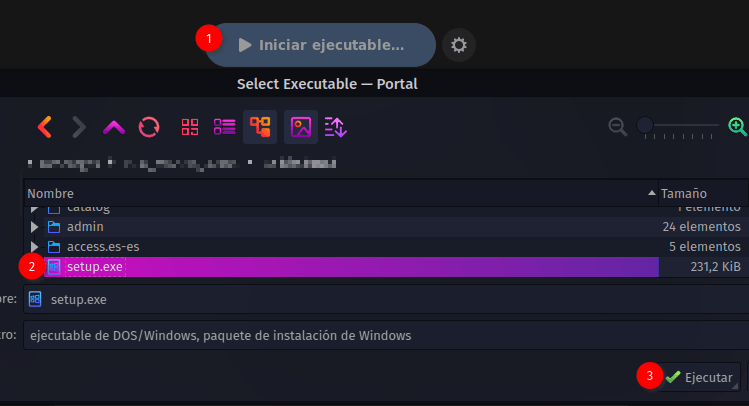Open the sorting options icon
The width and height of the screenshot is (749, 406).
click(335, 127)
